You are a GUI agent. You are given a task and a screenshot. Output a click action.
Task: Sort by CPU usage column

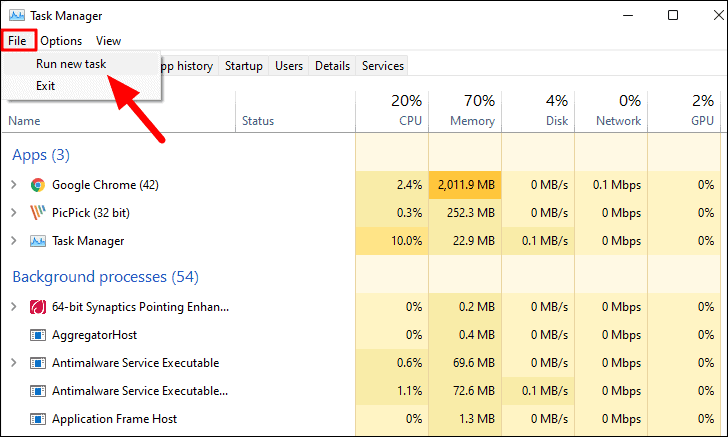392,111
